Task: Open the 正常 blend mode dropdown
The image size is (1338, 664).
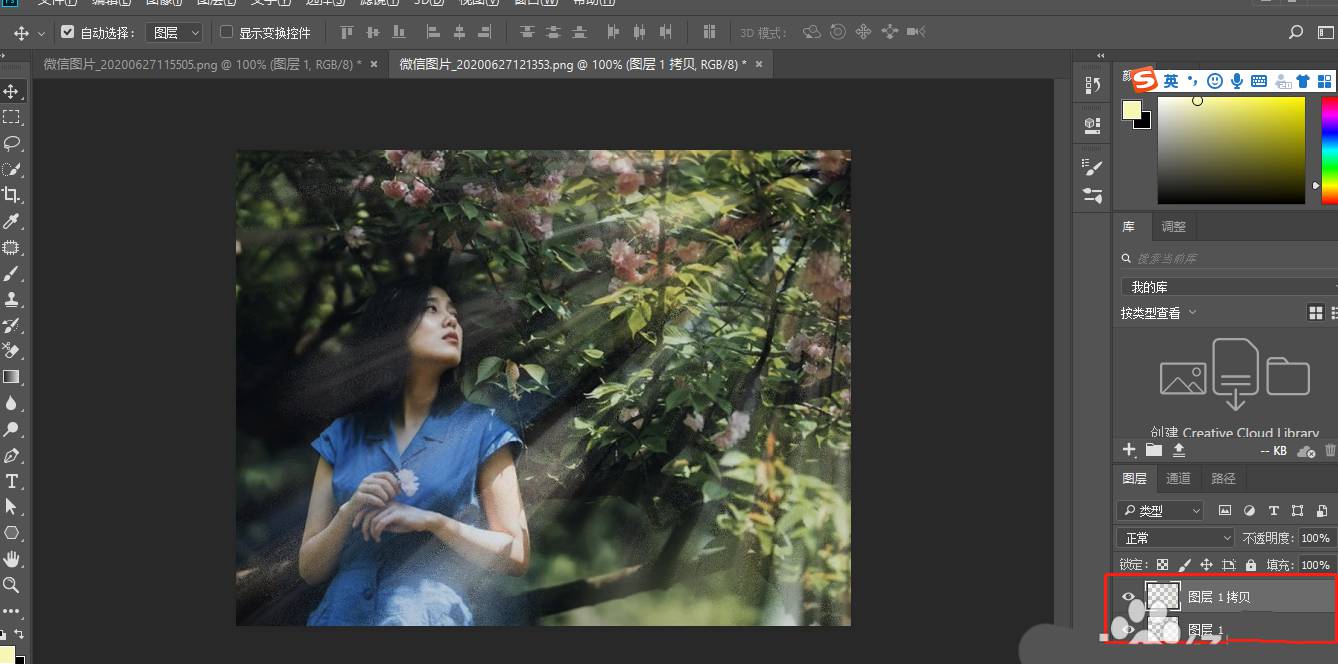Action: (x=1175, y=538)
